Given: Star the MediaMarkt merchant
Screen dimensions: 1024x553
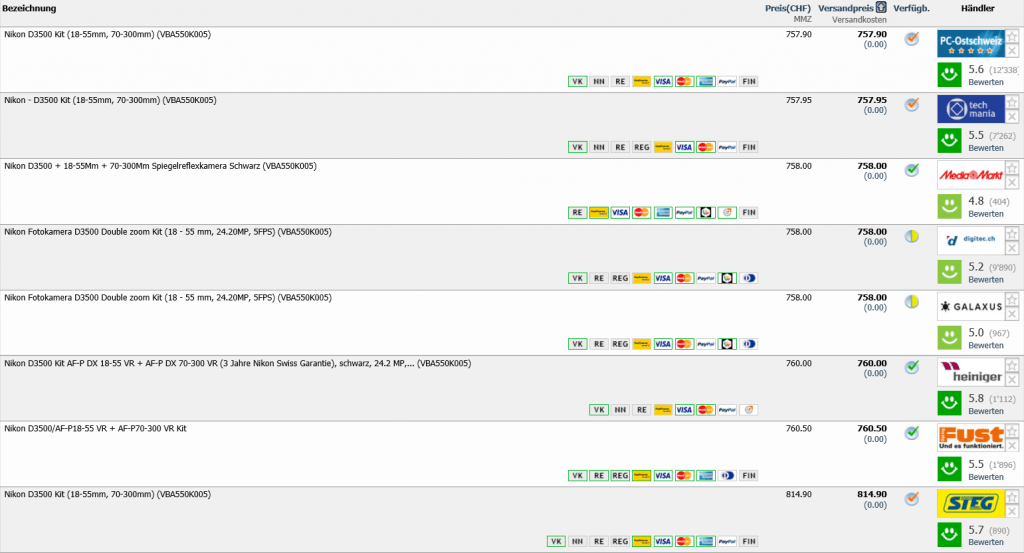Looking at the screenshot, I should coord(1012,168).
